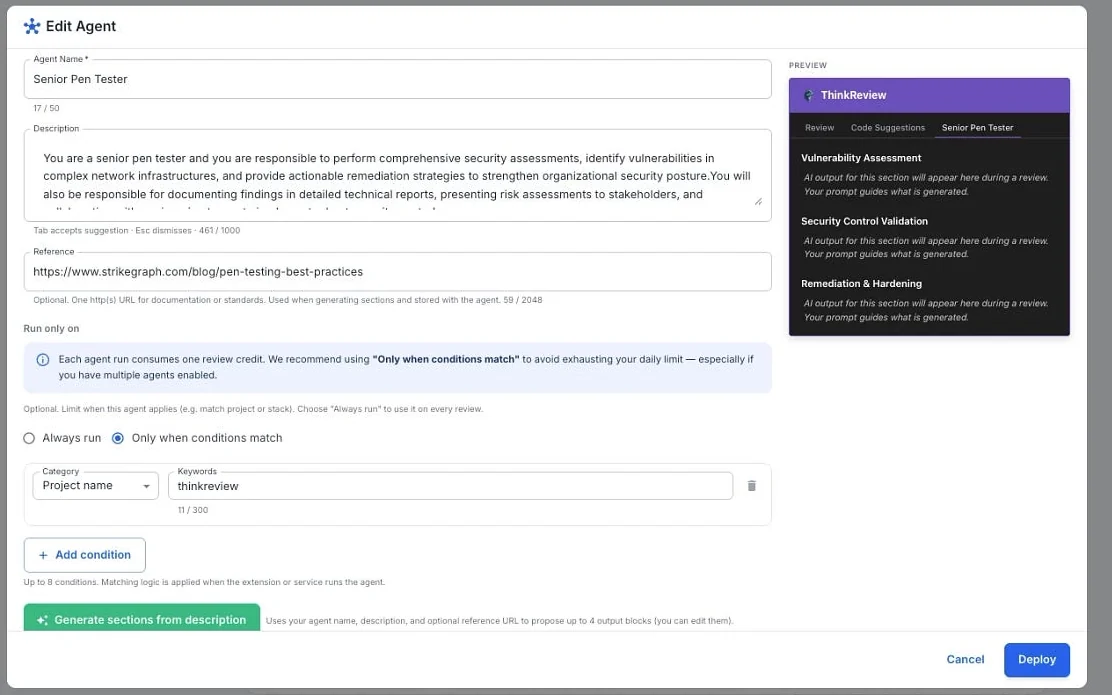Click the Security Control Validation heading
Screen dimensions: 1112x695
(864, 221)
